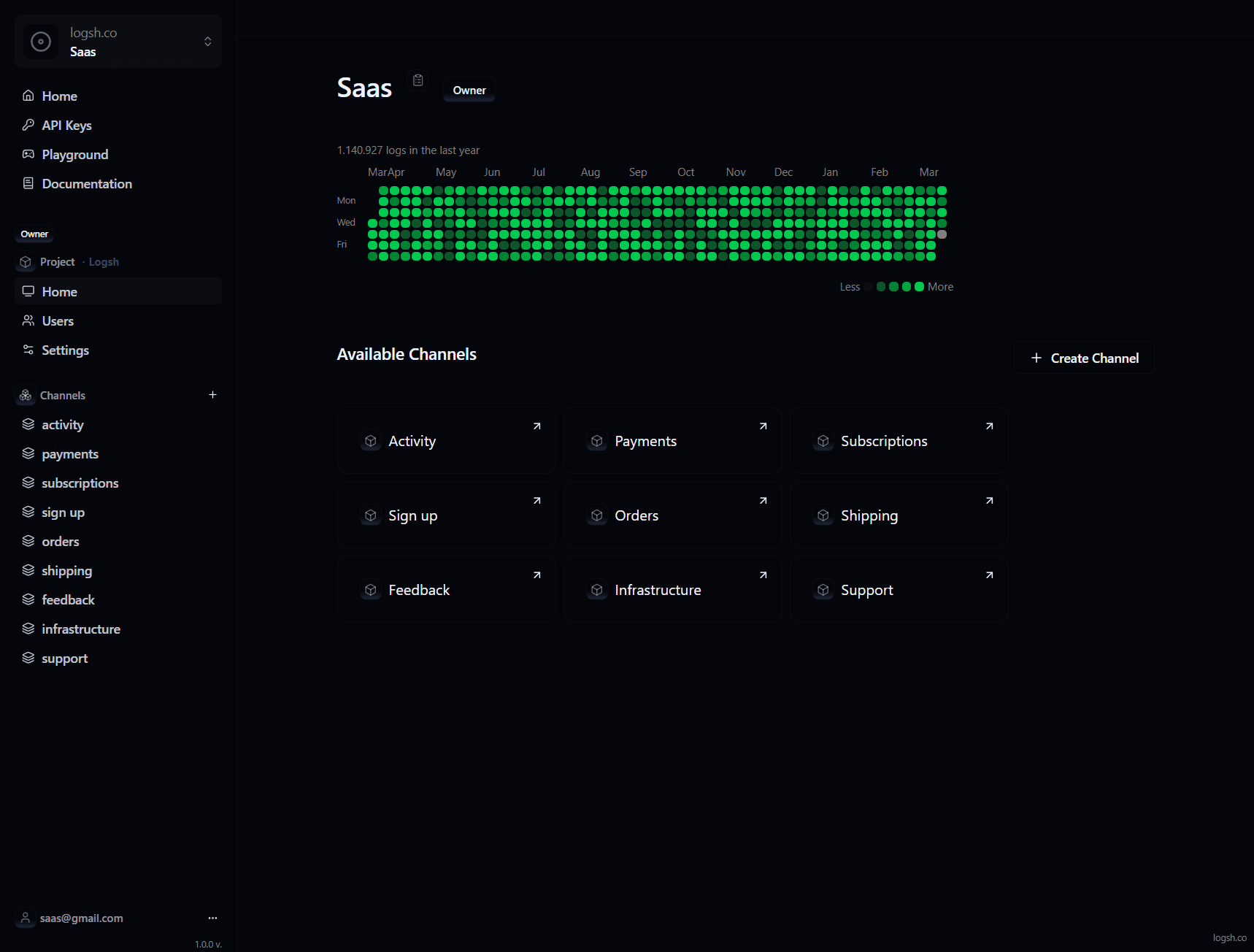This screenshot has height=952, width=1254.
Task: Open the logsh.co Saas project switcher
Action: (x=118, y=42)
